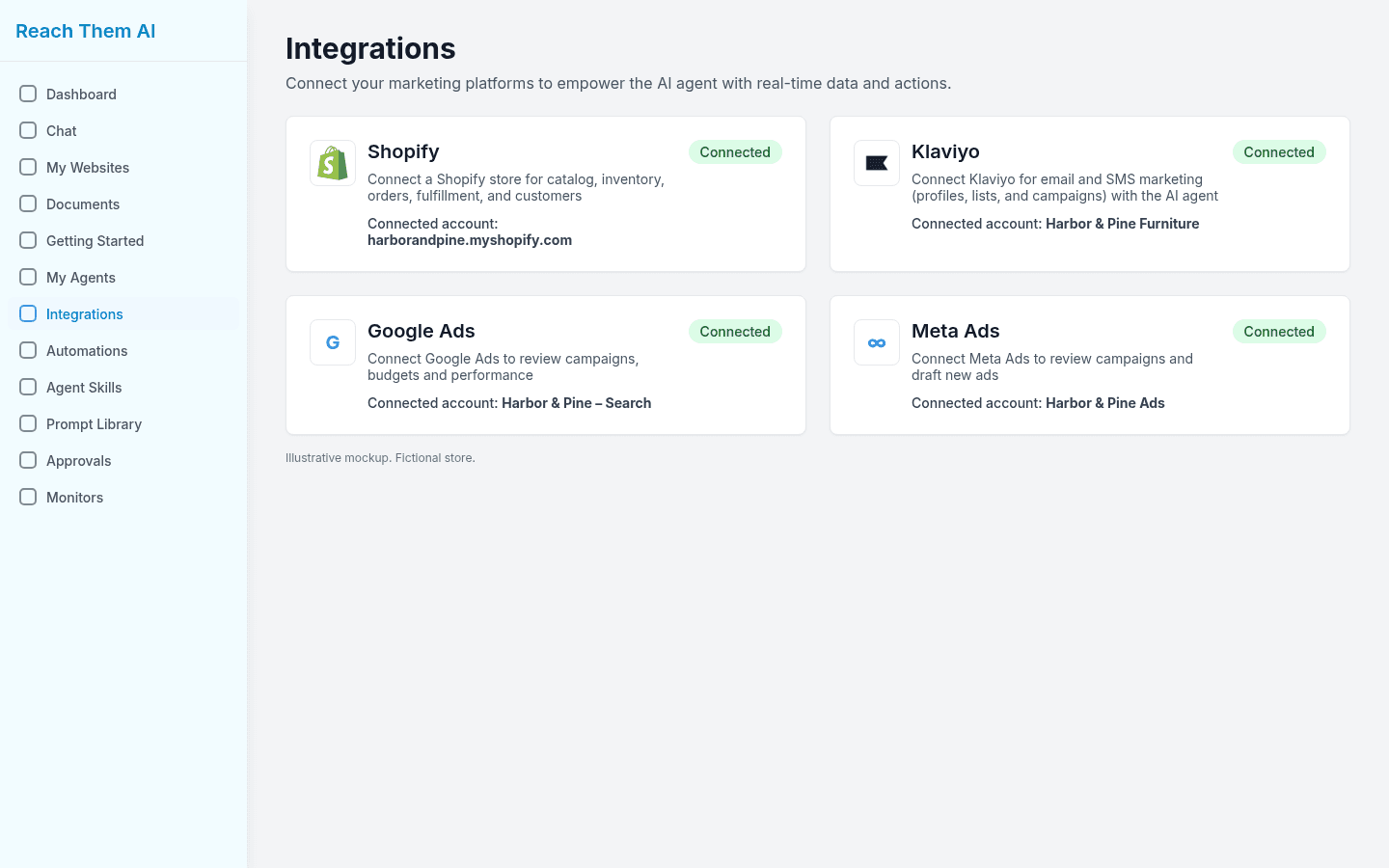This screenshot has height=868, width=1389.
Task: Click the icon beside Approvals
Action: [28, 460]
